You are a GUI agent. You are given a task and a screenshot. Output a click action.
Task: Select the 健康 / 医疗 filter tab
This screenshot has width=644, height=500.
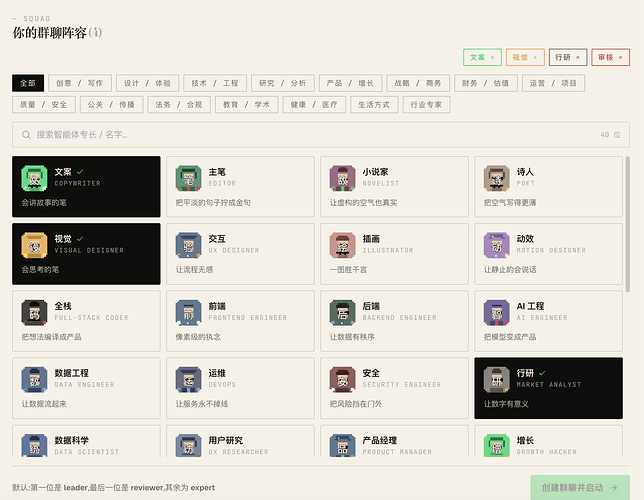pos(314,105)
